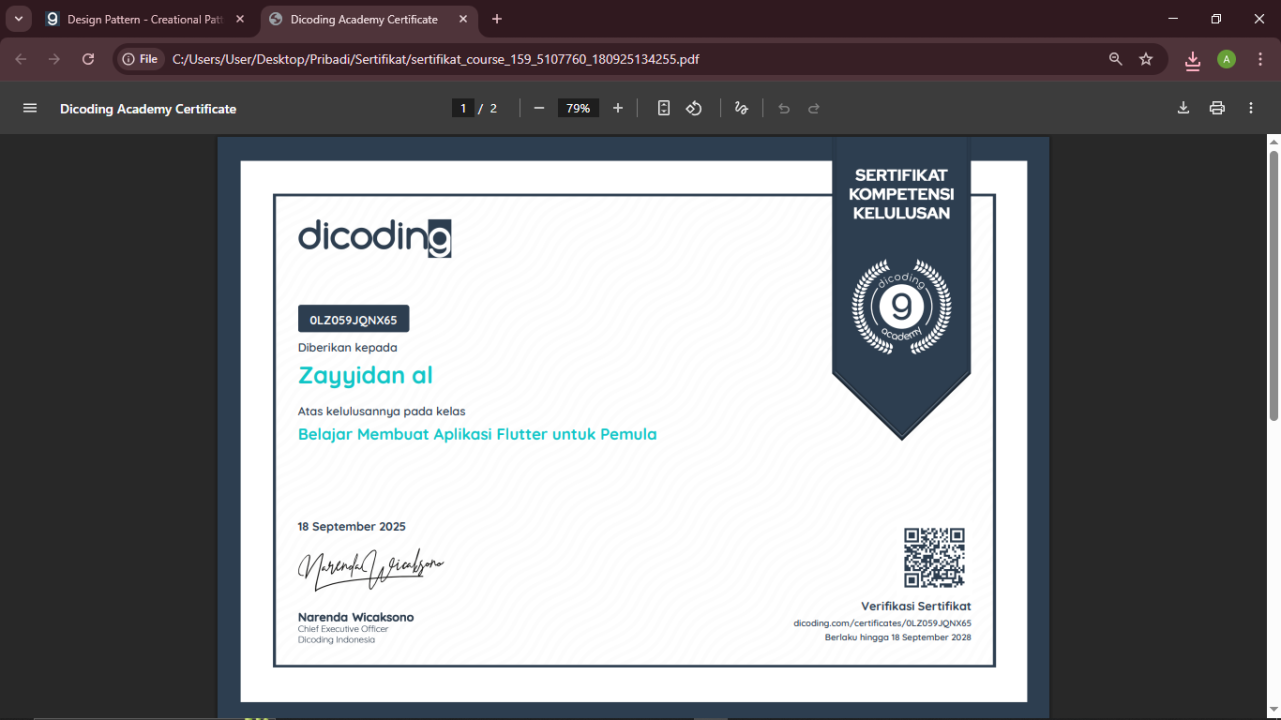
Task: Download the PDF from the viewer toolbar
Action: pyautogui.click(x=1183, y=108)
